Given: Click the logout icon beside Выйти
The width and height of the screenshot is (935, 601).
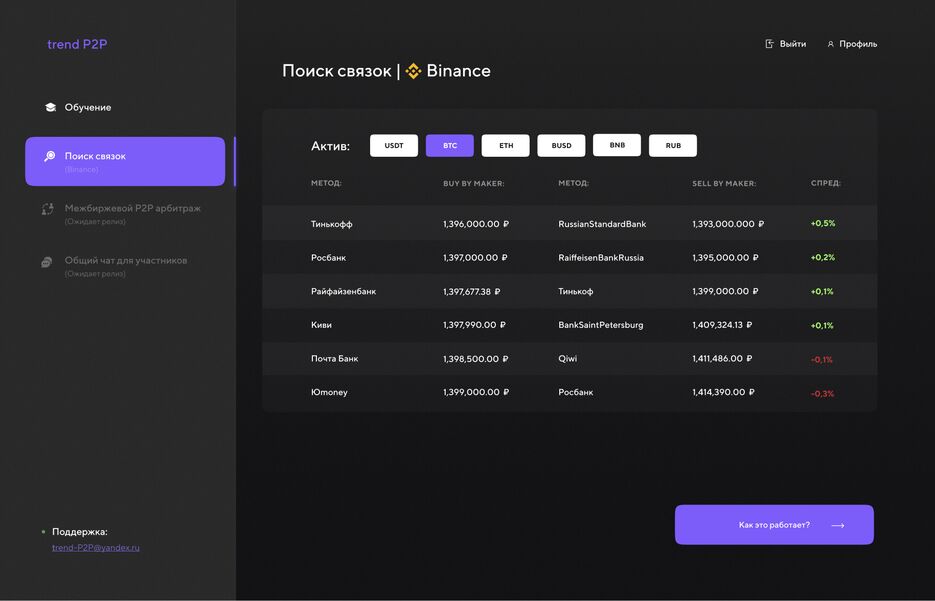Looking at the screenshot, I should [x=769, y=44].
